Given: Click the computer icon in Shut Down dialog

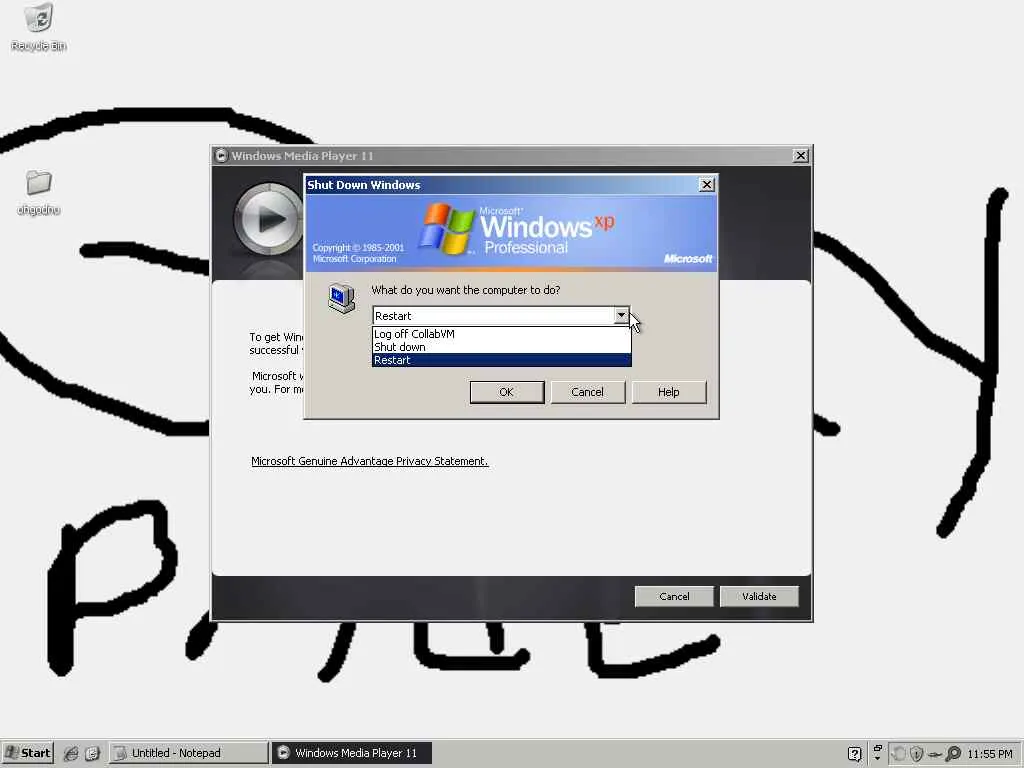Looking at the screenshot, I should [342, 298].
